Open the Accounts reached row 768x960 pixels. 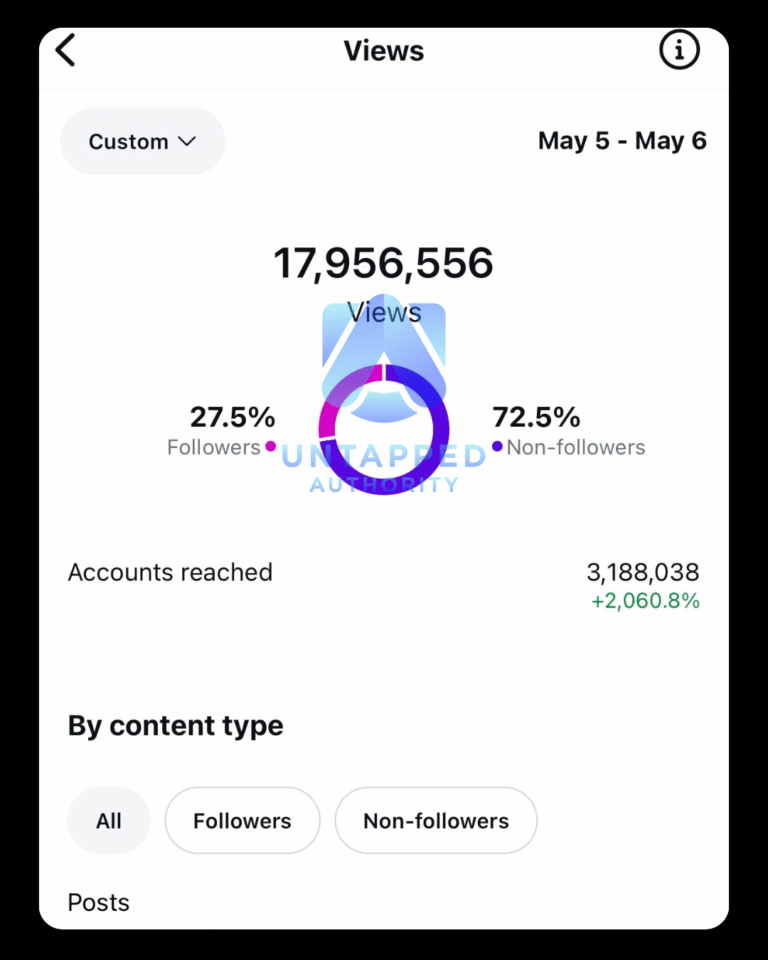[x=170, y=572]
